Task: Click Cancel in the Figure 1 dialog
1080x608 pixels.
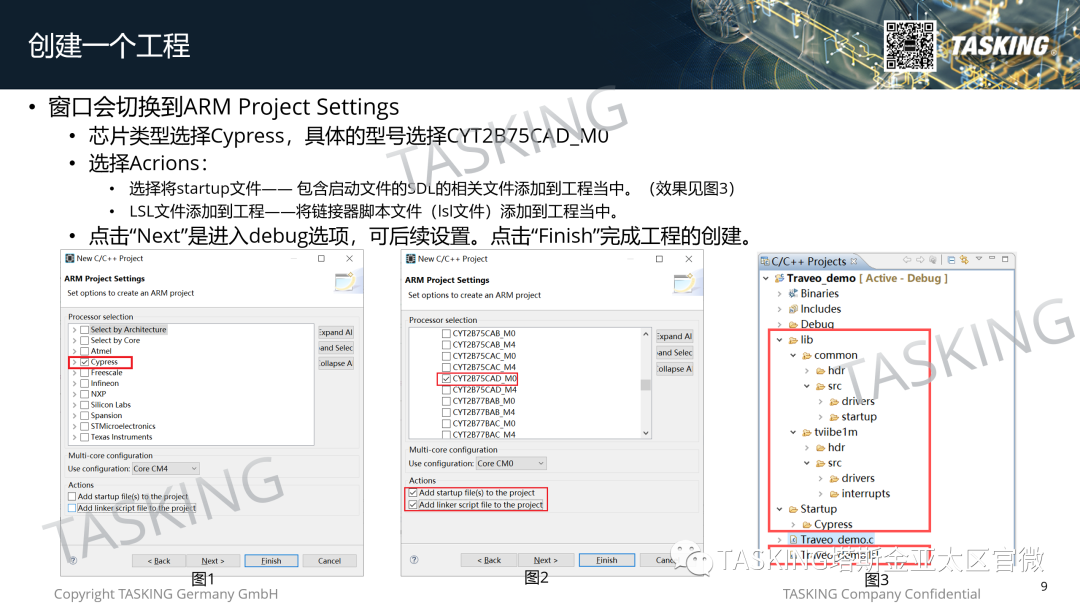Action: click(329, 560)
